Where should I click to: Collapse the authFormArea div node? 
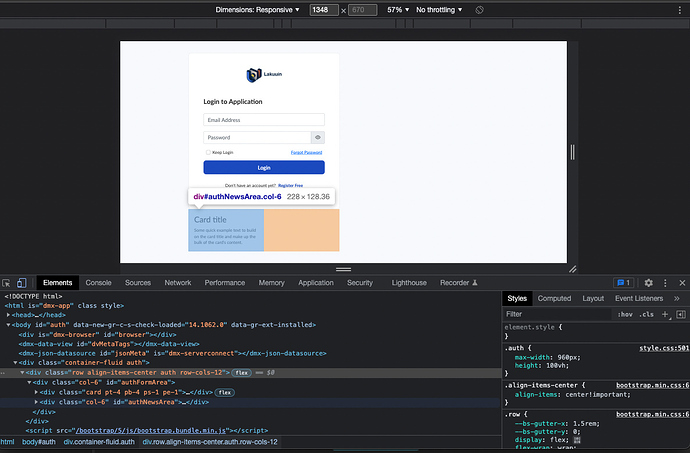(29, 383)
